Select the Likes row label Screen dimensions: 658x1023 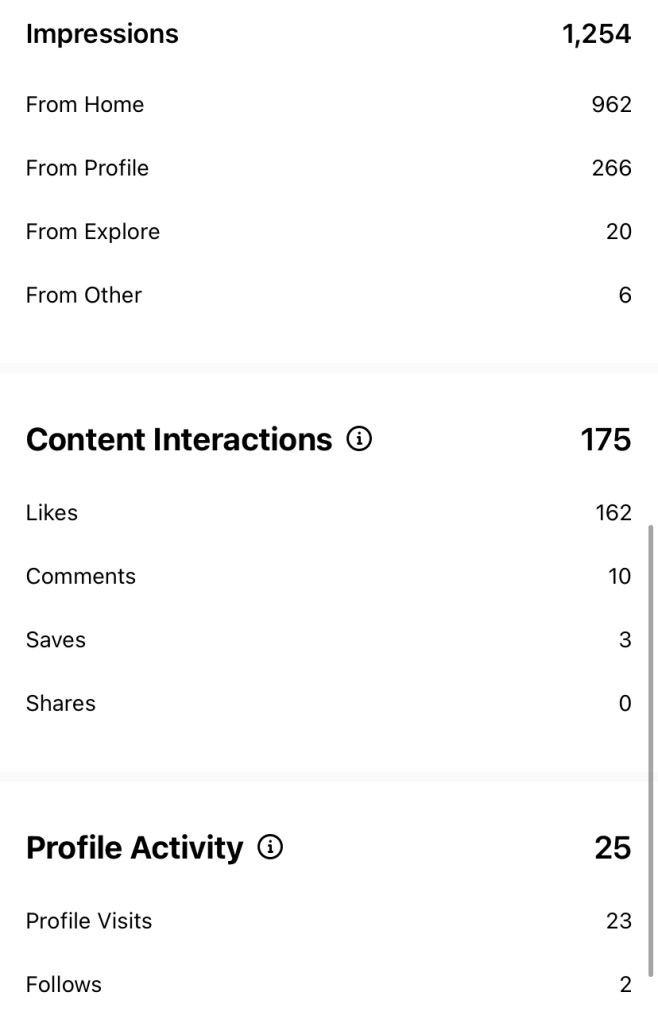point(52,513)
